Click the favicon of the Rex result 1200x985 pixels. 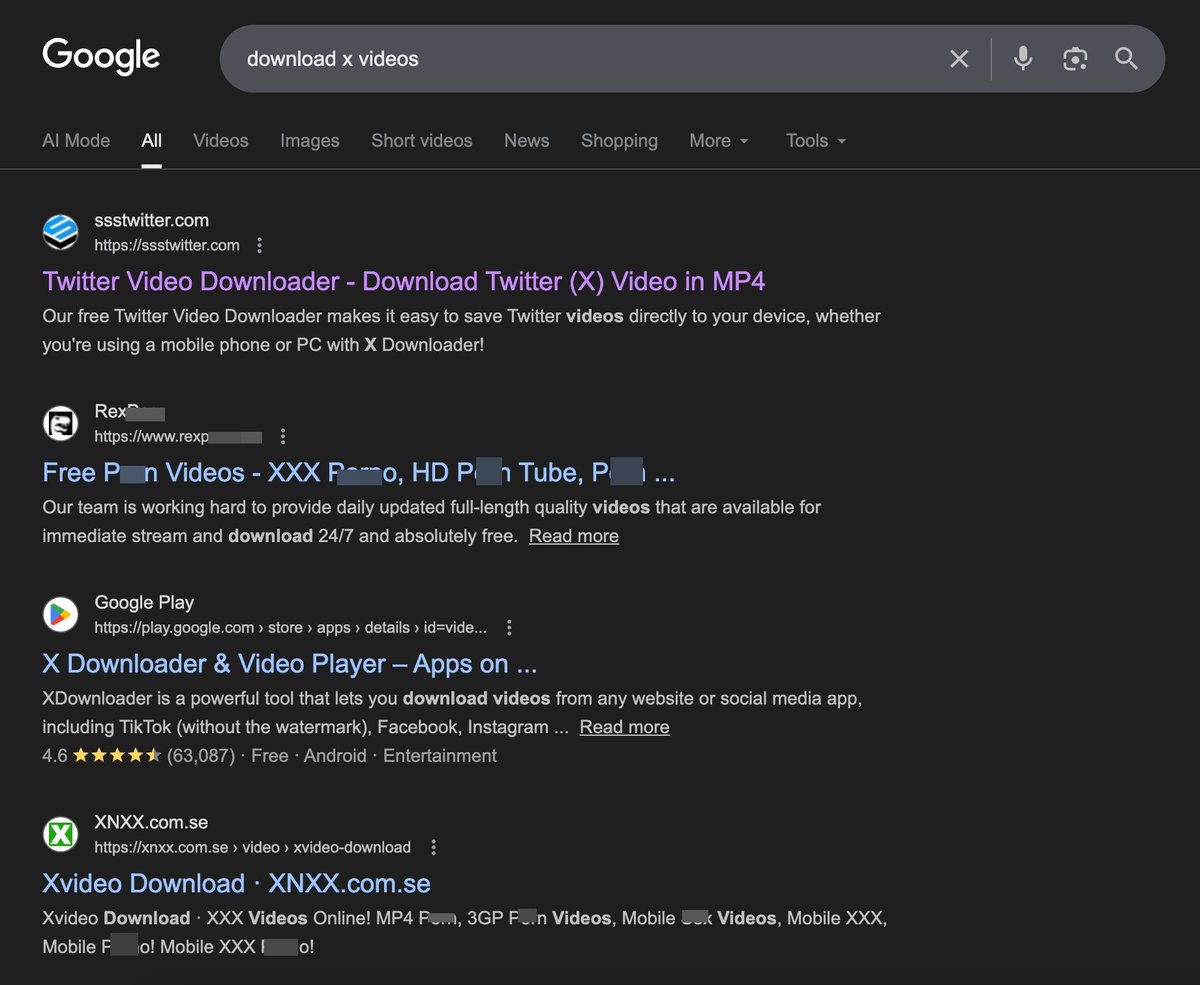click(x=60, y=423)
